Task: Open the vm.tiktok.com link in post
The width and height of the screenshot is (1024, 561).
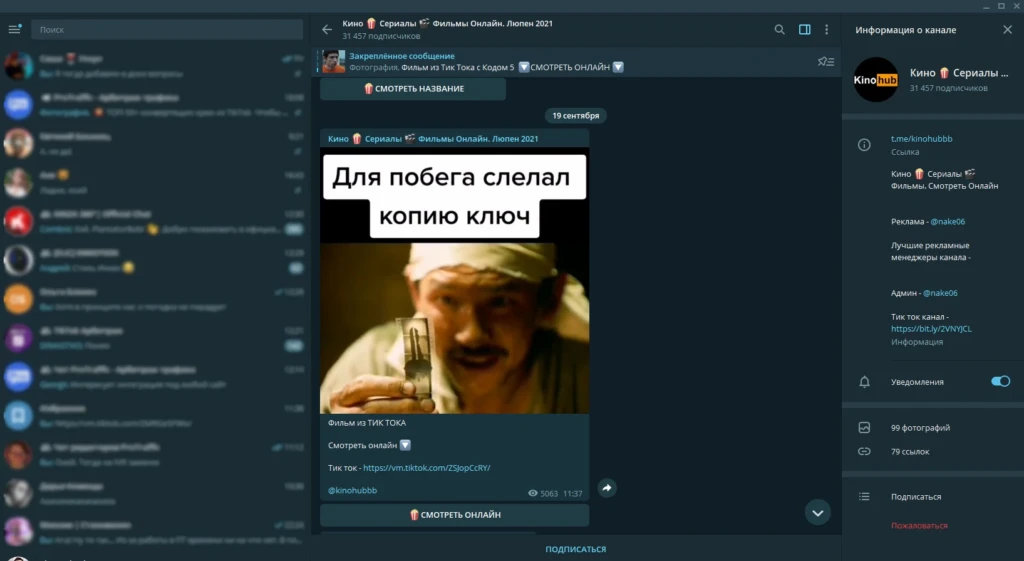Action: 426,468
